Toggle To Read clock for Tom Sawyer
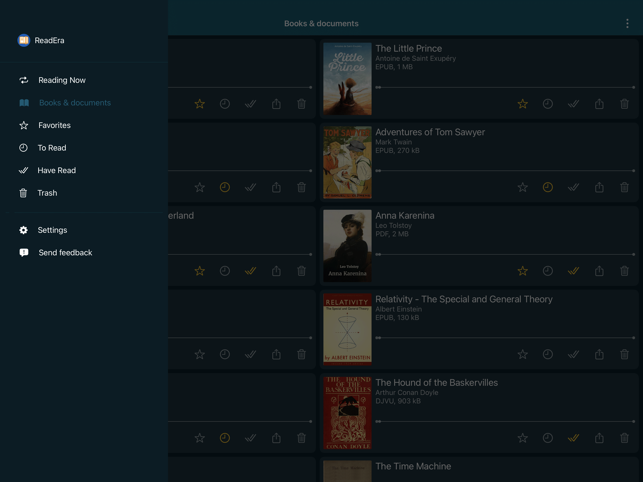Image resolution: width=643 pixels, height=482 pixels. click(x=547, y=187)
